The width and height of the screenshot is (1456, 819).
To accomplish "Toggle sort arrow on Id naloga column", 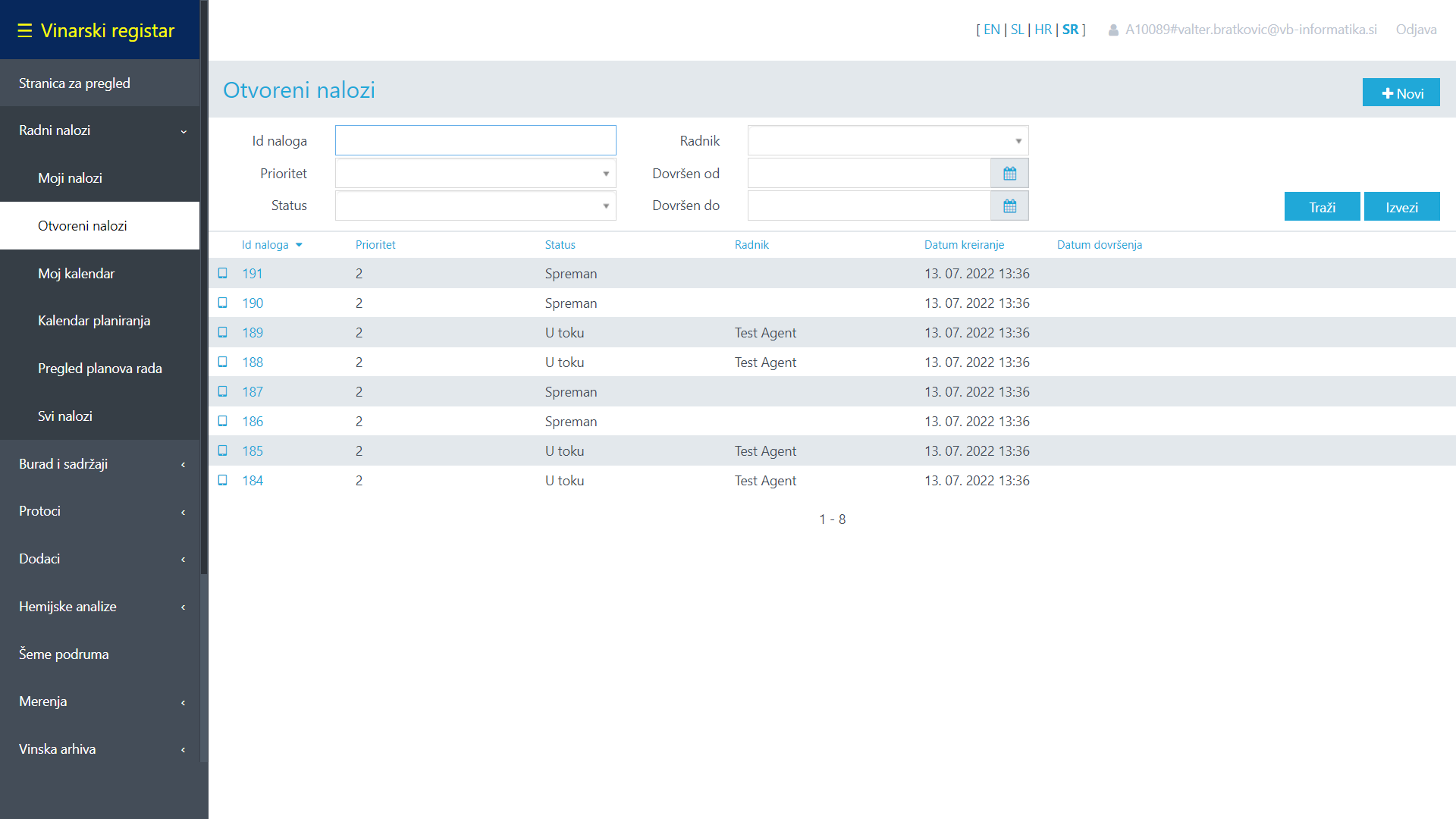I will pos(299,245).
